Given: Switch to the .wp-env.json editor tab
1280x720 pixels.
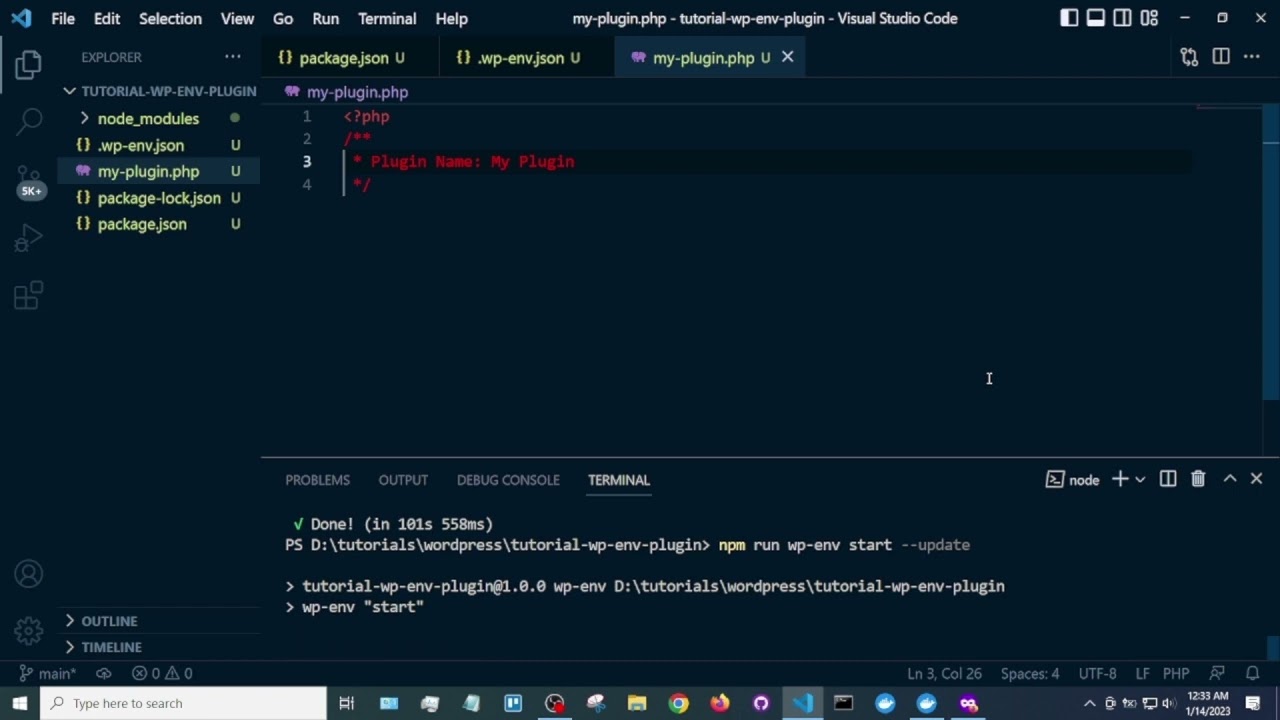Looking at the screenshot, I should click(x=527, y=57).
